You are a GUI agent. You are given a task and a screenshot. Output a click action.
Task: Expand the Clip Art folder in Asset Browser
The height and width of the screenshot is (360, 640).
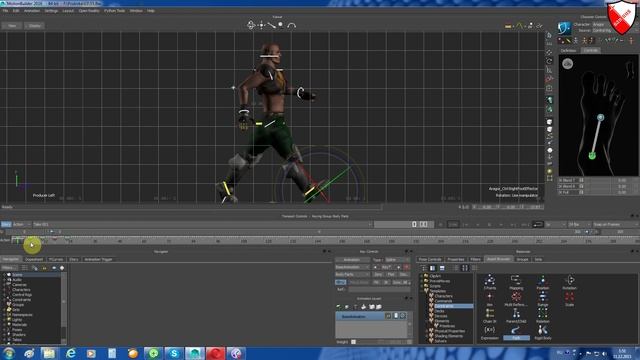421,276
